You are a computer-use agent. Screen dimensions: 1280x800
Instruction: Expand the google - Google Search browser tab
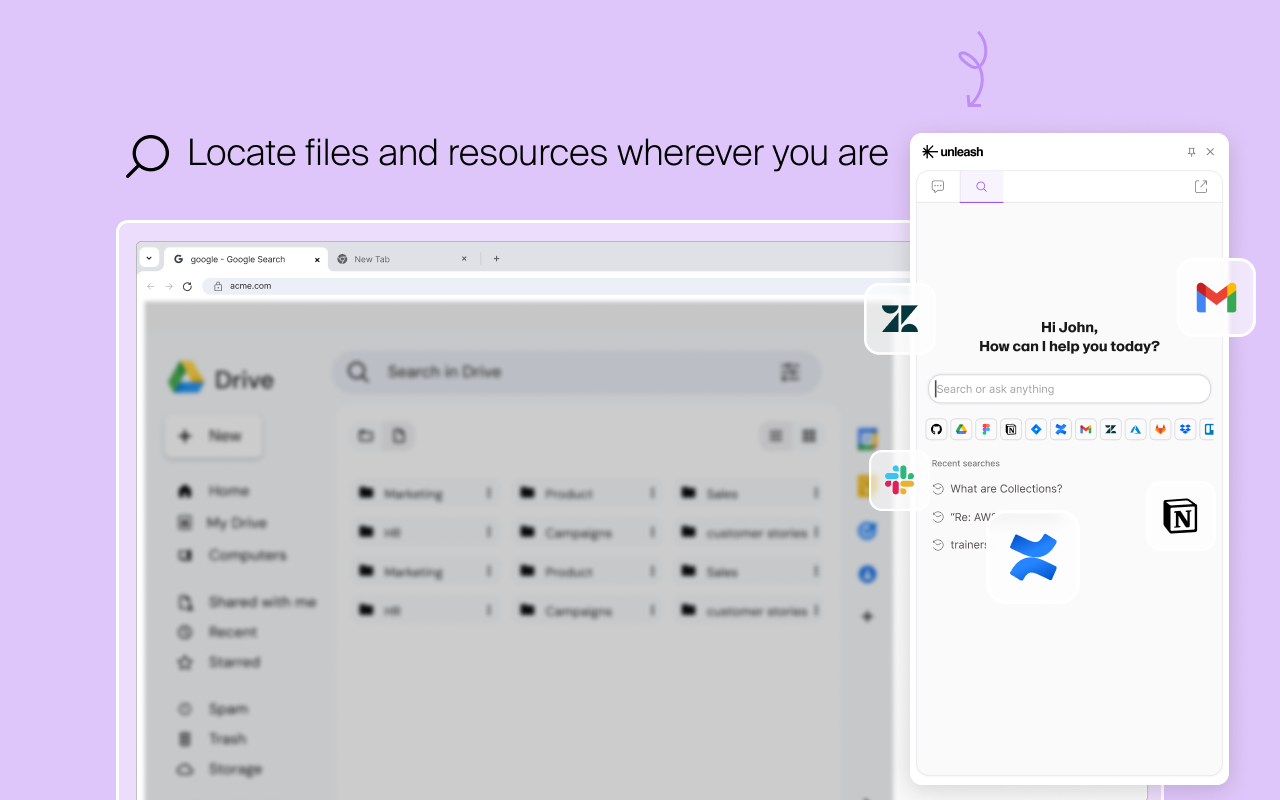pos(240,258)
